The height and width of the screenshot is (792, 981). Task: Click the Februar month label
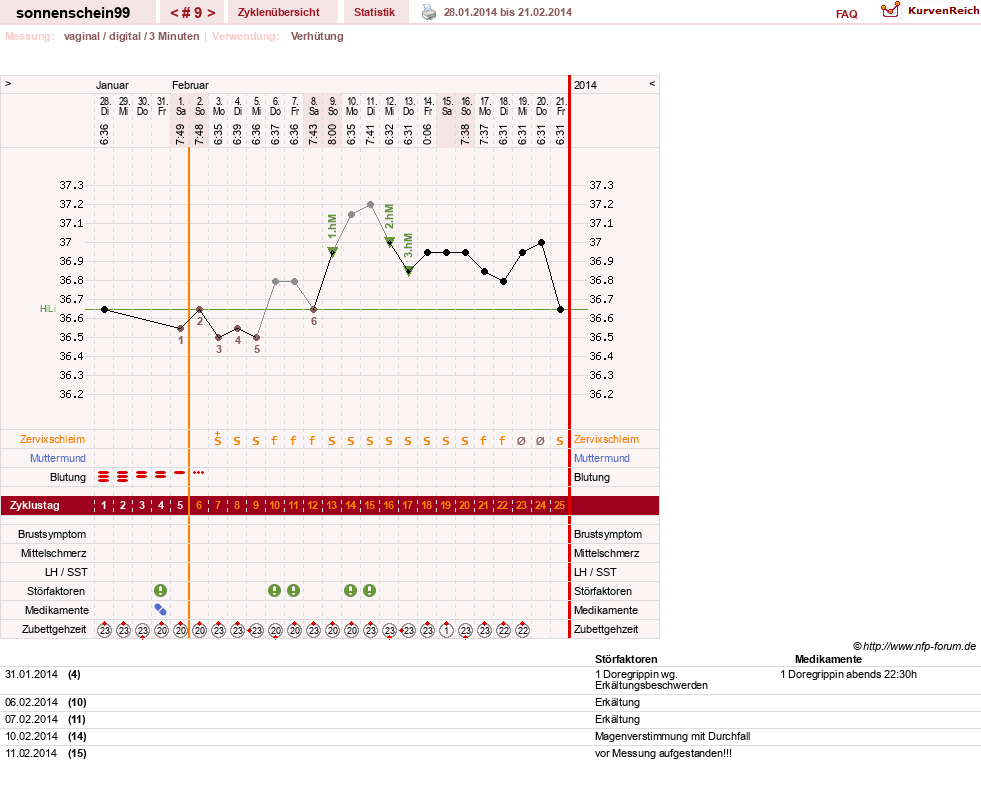pyautogui.click(x=190, y=85)
